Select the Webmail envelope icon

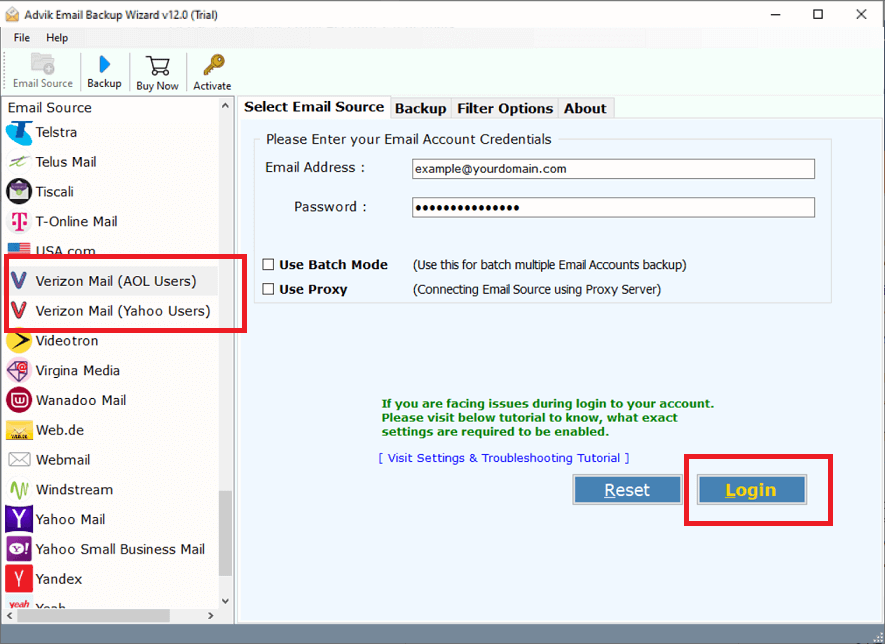click(x=19, y=459)
